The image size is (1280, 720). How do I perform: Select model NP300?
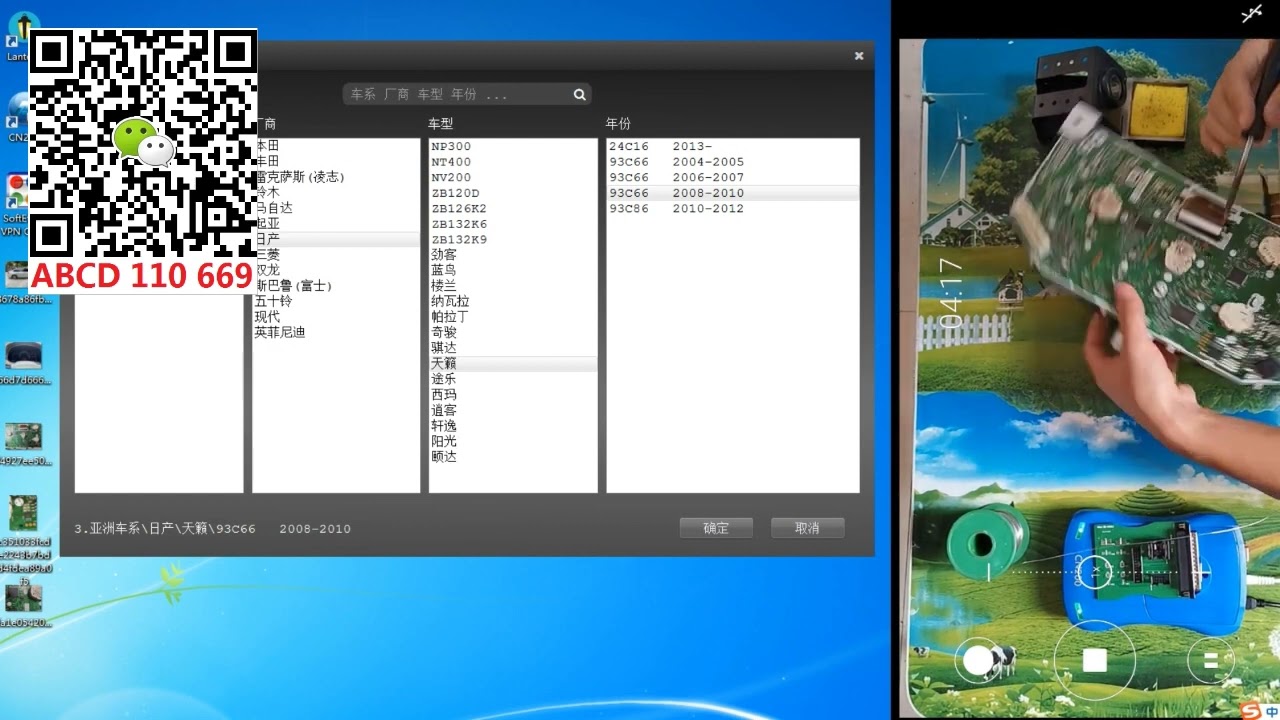[x=513, y=146]
